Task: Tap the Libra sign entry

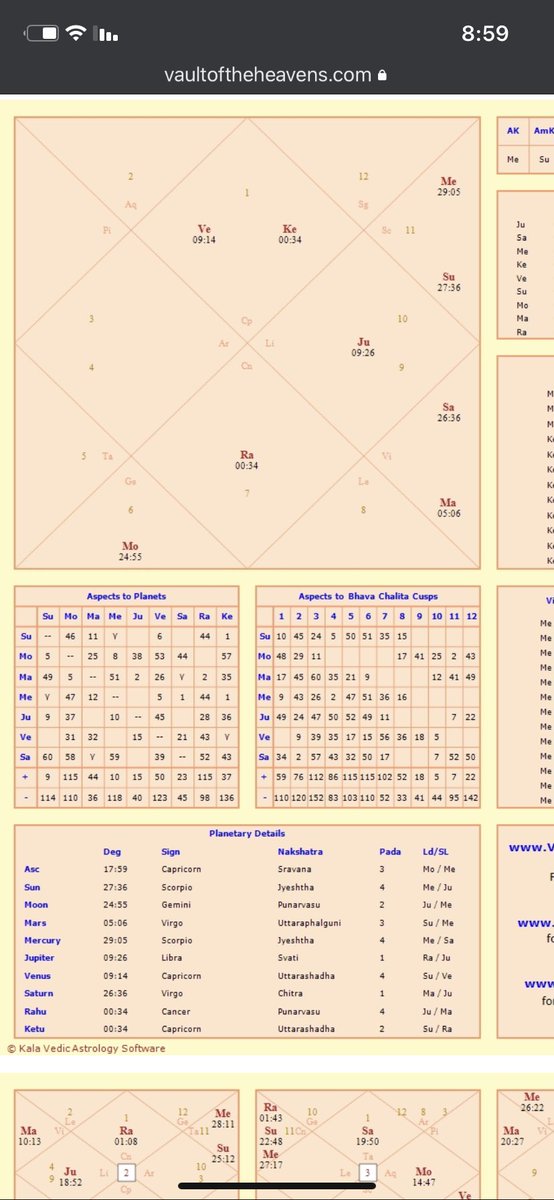Action: [x=171, y=958]
